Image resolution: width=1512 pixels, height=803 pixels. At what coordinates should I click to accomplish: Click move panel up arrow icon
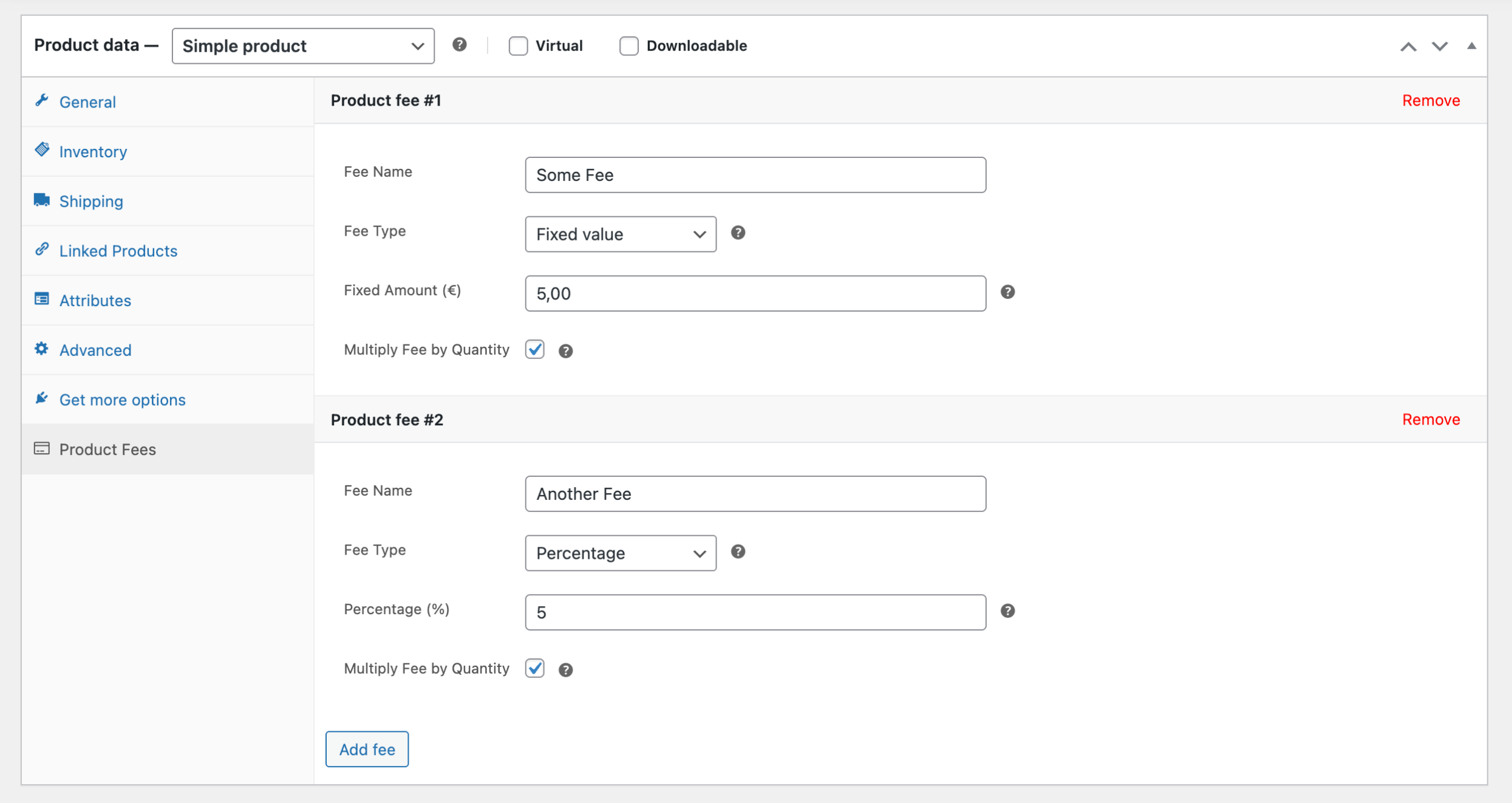(x=1408, y=46)
